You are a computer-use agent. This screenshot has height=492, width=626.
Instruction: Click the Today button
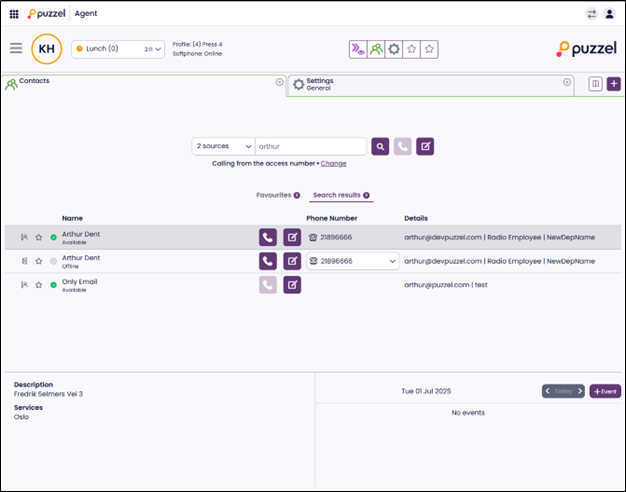(x=563, y=391)
